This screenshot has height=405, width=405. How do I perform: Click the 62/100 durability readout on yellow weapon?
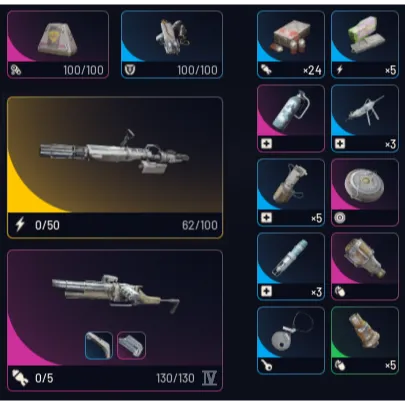click(x=200, y=225)
